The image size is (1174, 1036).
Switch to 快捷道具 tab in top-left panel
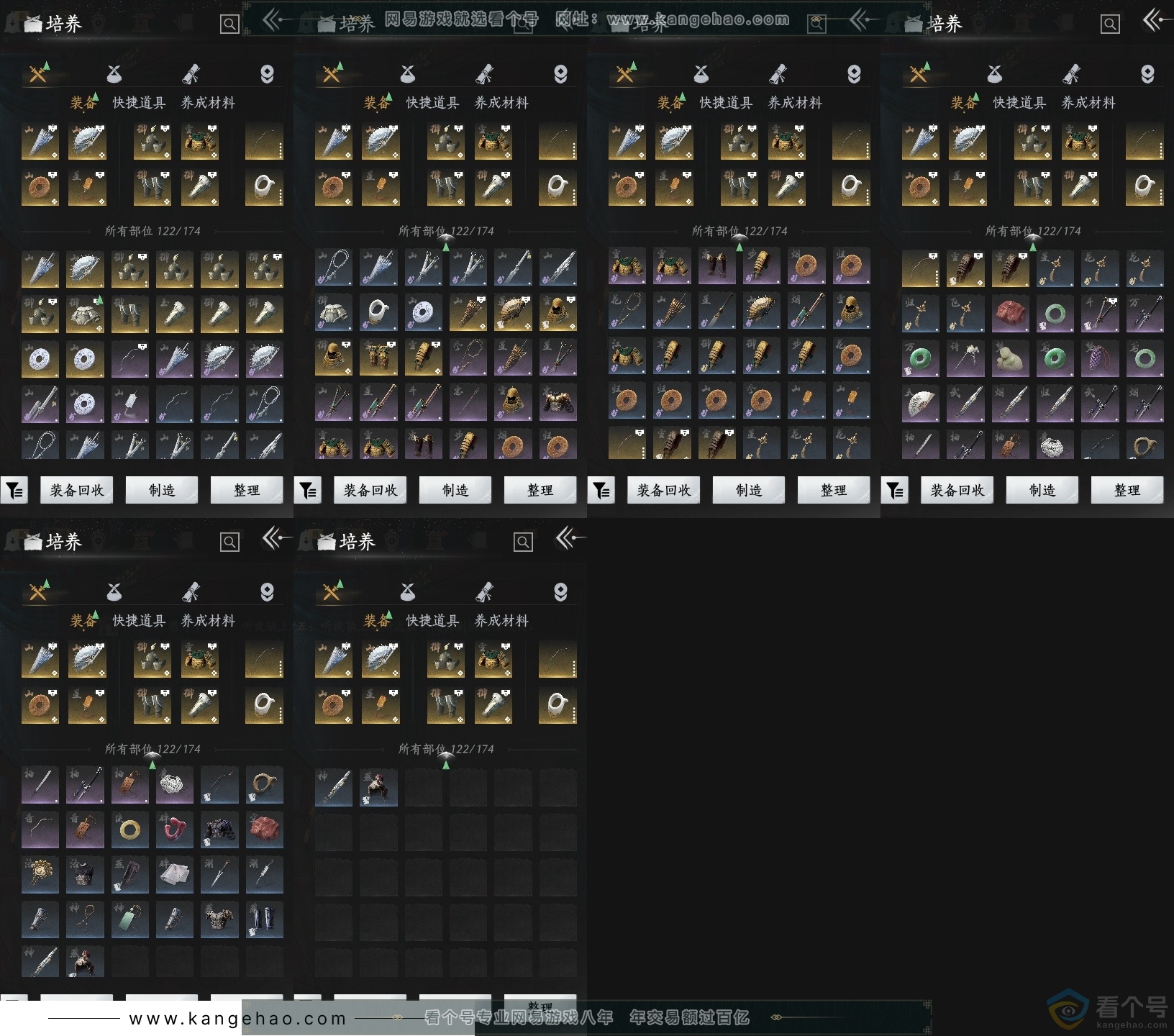tap(140, 103)
